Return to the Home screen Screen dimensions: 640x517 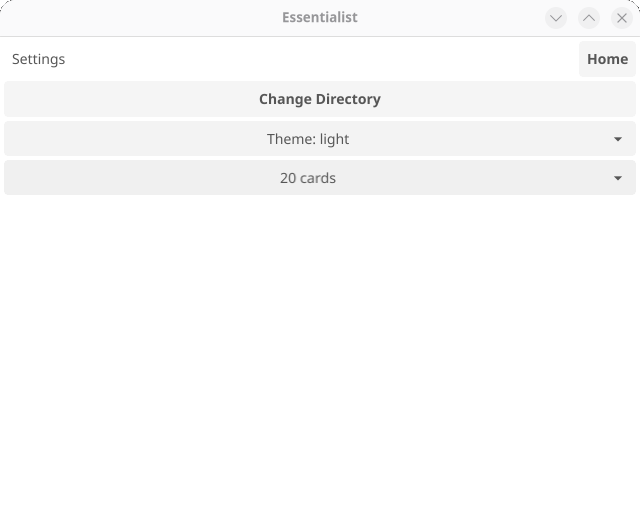607,59
